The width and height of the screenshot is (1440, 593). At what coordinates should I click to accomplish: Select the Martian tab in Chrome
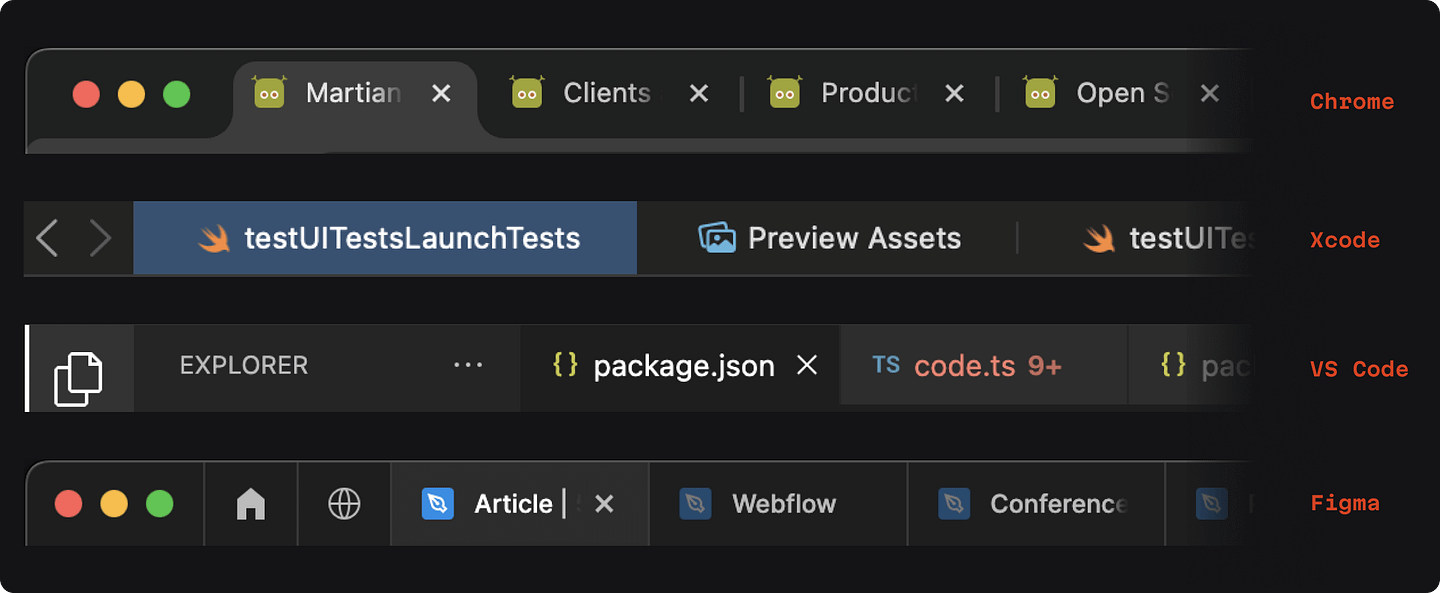pyautogui.click(x=355, y=97)
